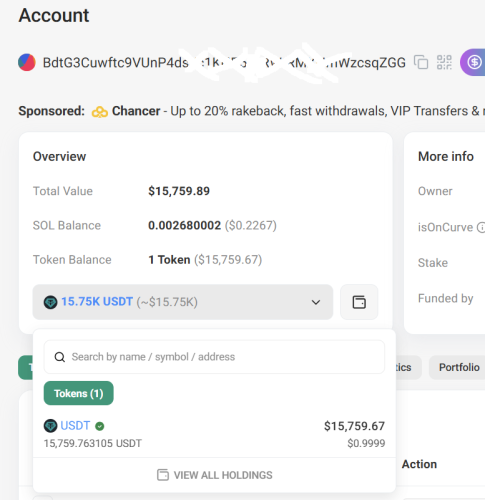Click the USDT verified green badge
The width and height of the screenshot is (485, 500).
[x=99, y=426]
